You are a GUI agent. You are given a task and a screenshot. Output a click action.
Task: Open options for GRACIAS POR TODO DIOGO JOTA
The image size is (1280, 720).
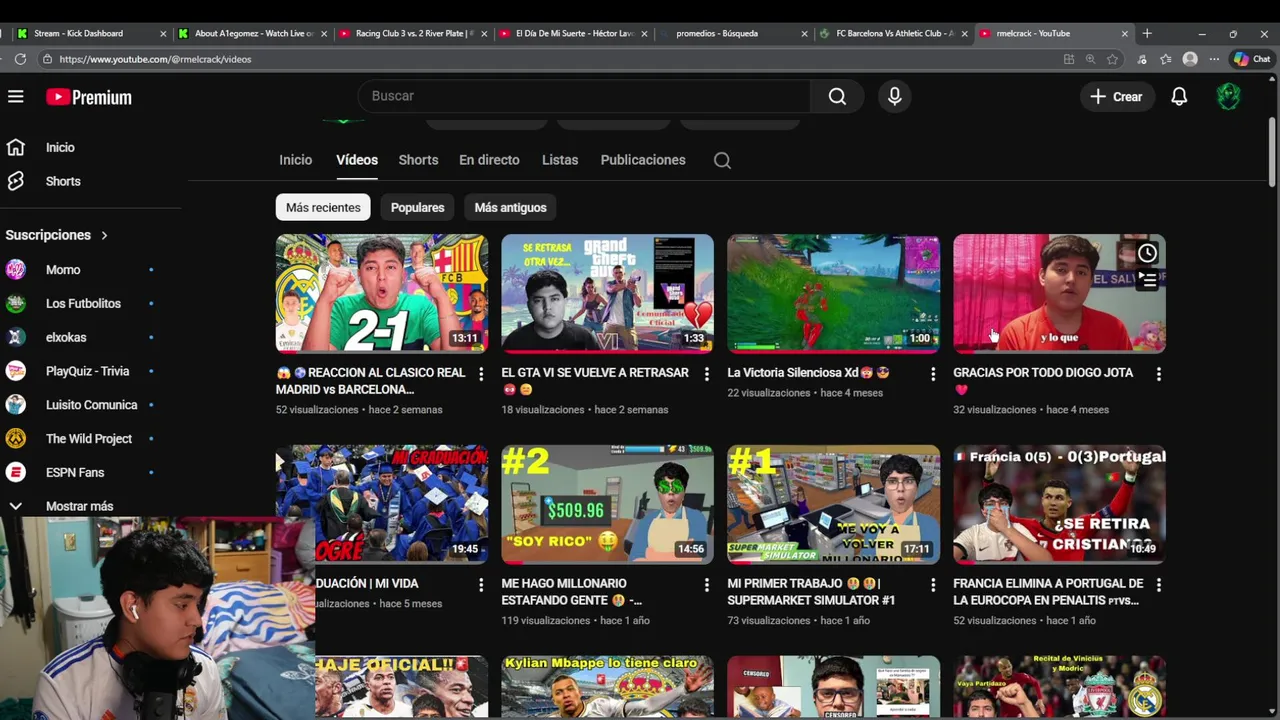[1159, 374]
